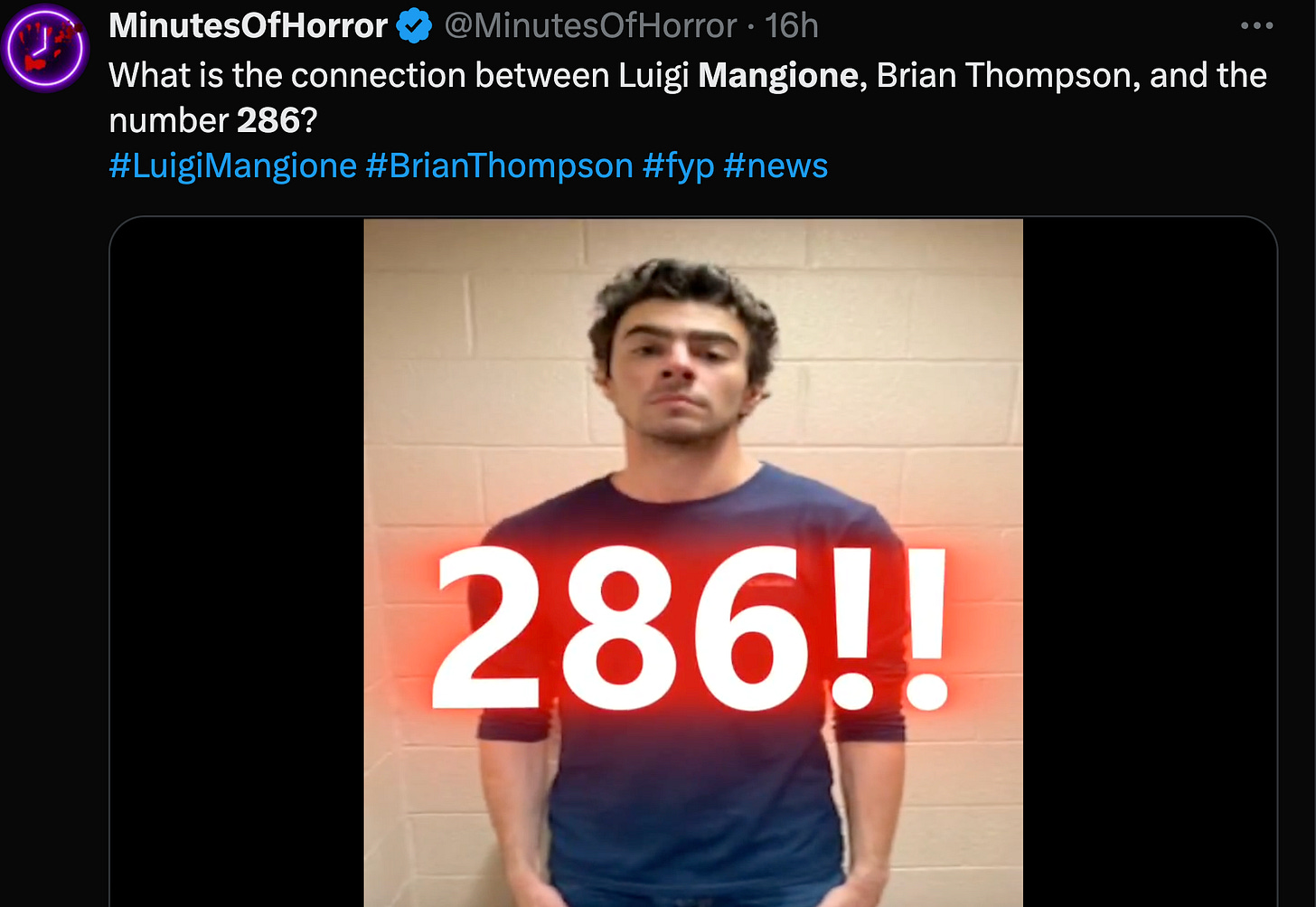
Task: Open the MinutesOfHorror profile avatar
Action: coord(44,48)
